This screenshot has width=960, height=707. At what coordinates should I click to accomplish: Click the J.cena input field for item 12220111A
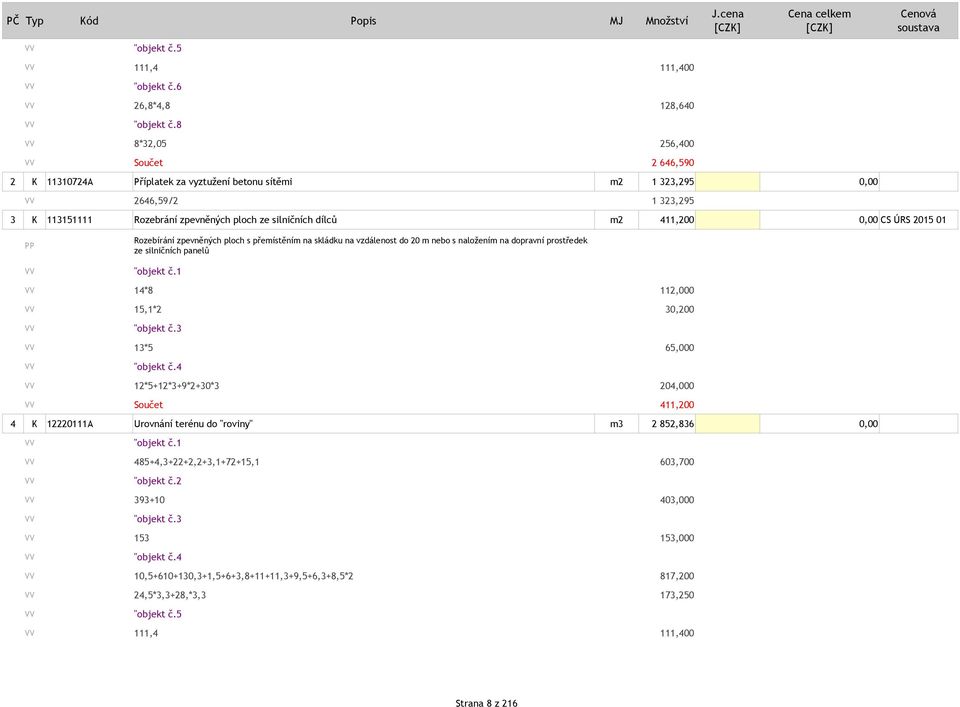click(x=727, y=424)
